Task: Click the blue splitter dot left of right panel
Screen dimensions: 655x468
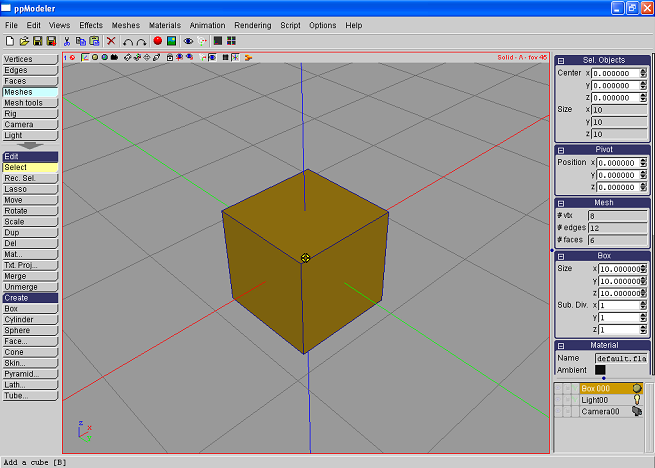Action: click(x=552, y=250)
